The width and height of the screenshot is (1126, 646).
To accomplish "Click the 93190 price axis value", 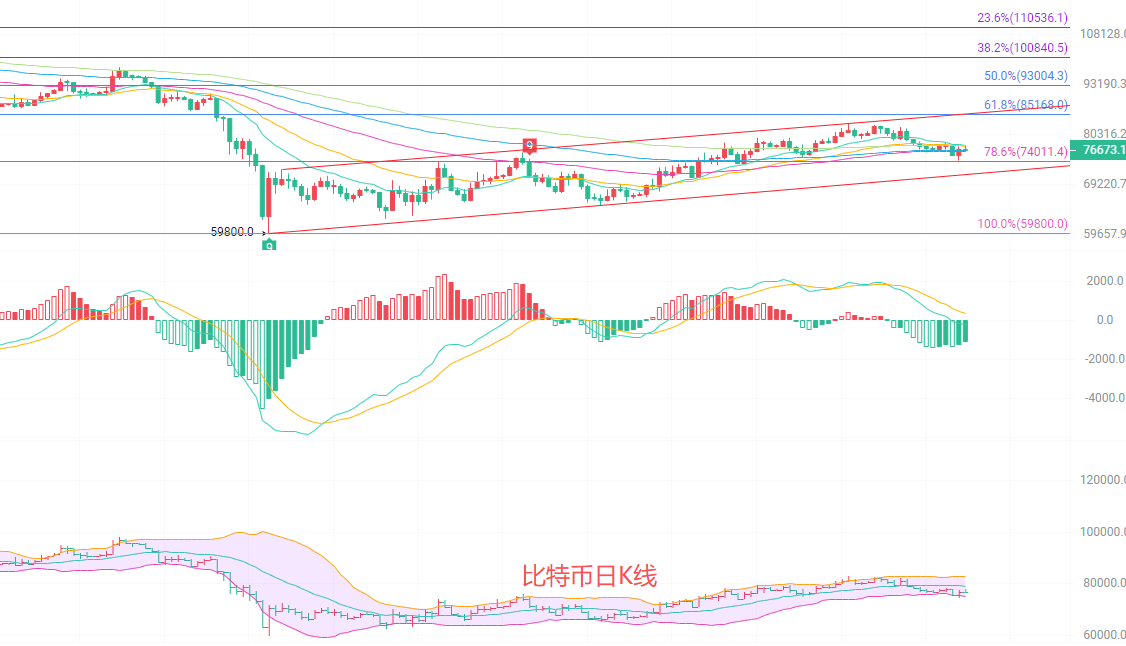I will click(x=1104, y=84).
